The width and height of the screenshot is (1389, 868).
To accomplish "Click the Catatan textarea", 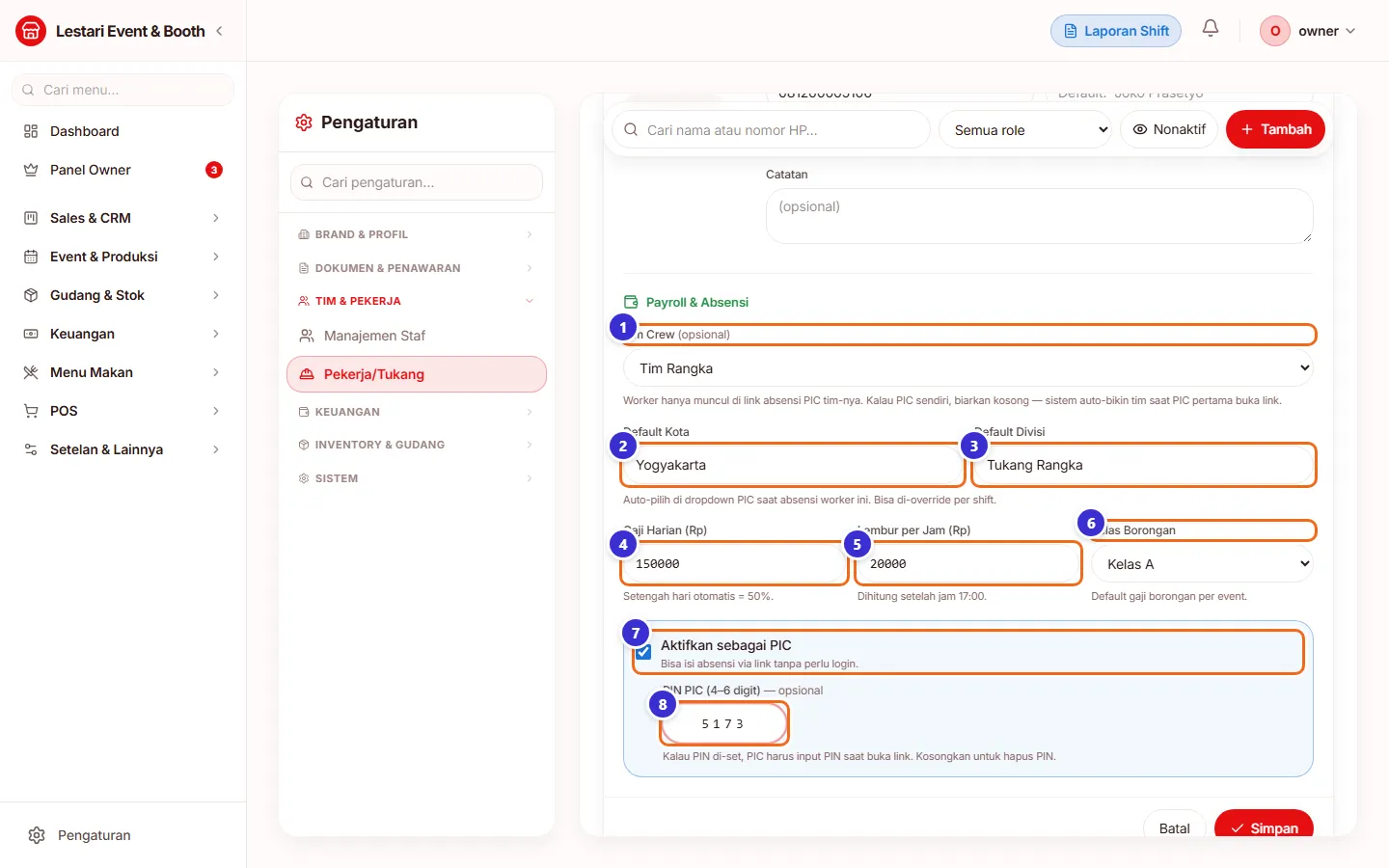I will click(x=1039, y=215).
